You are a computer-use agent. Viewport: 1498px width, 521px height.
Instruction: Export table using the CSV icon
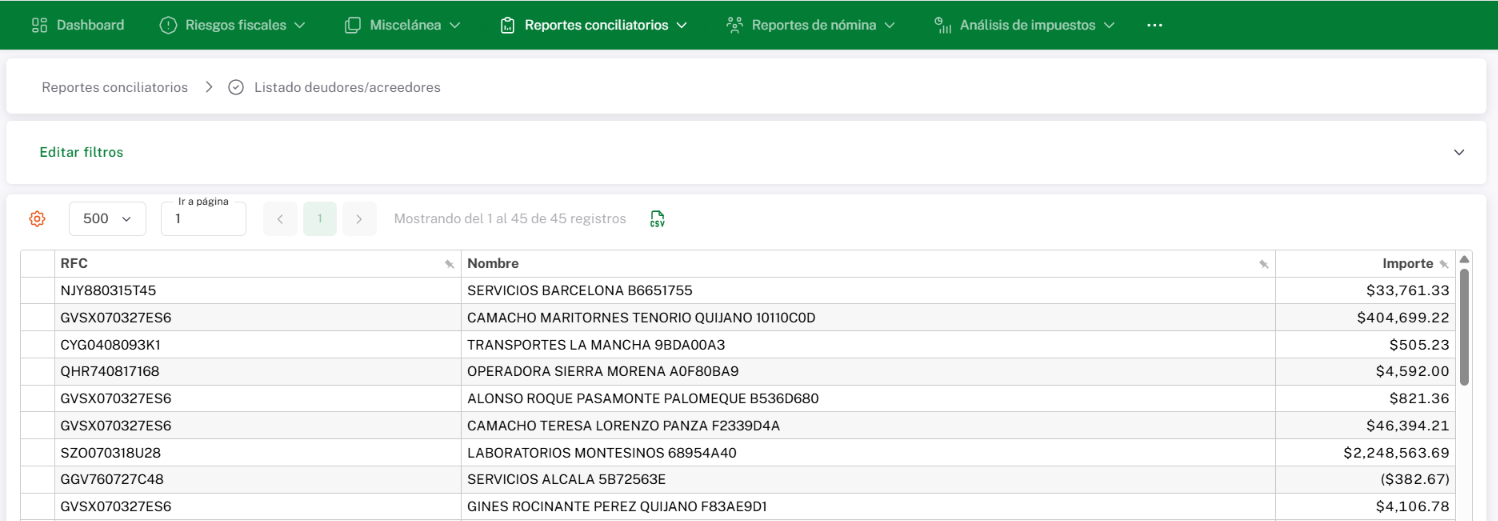pyautogui.click(x=657, y=219)
